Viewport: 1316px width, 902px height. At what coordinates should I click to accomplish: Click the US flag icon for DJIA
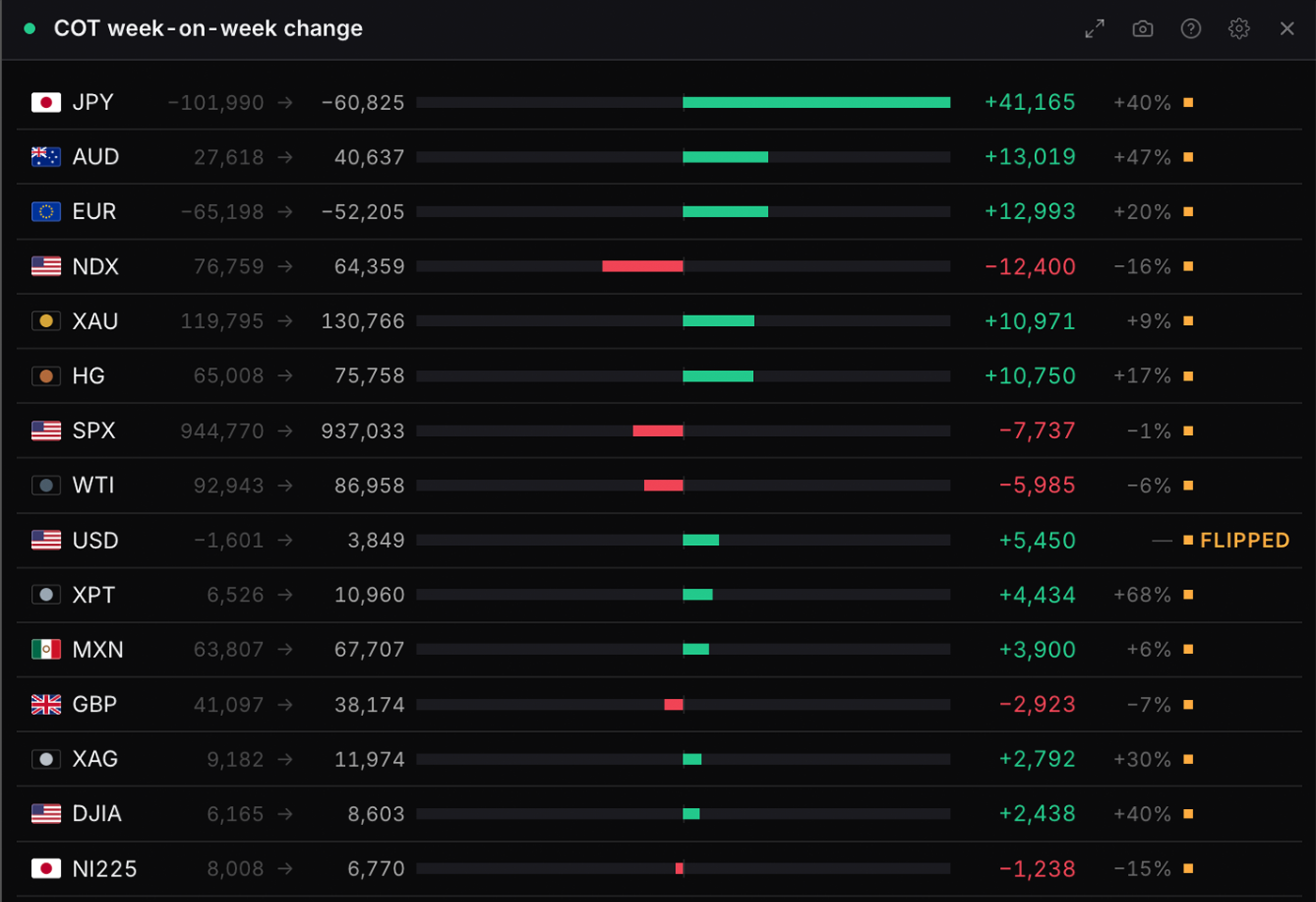[46, 814]
